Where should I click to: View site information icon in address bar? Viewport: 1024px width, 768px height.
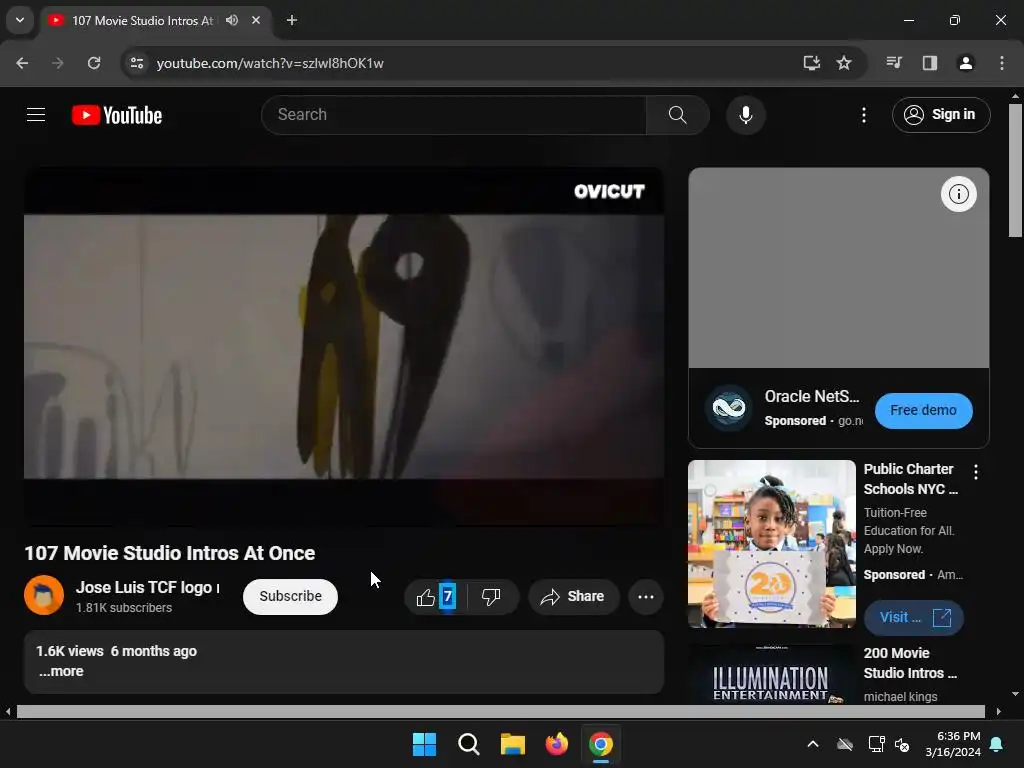coord(136,63)
